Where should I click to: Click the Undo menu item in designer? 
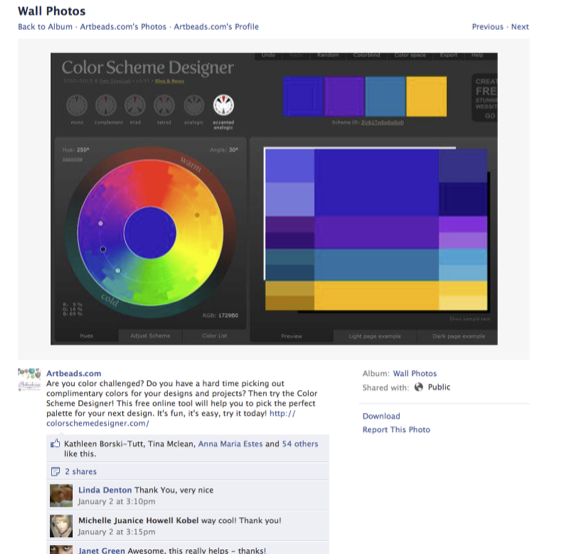(x=269, y=55)
